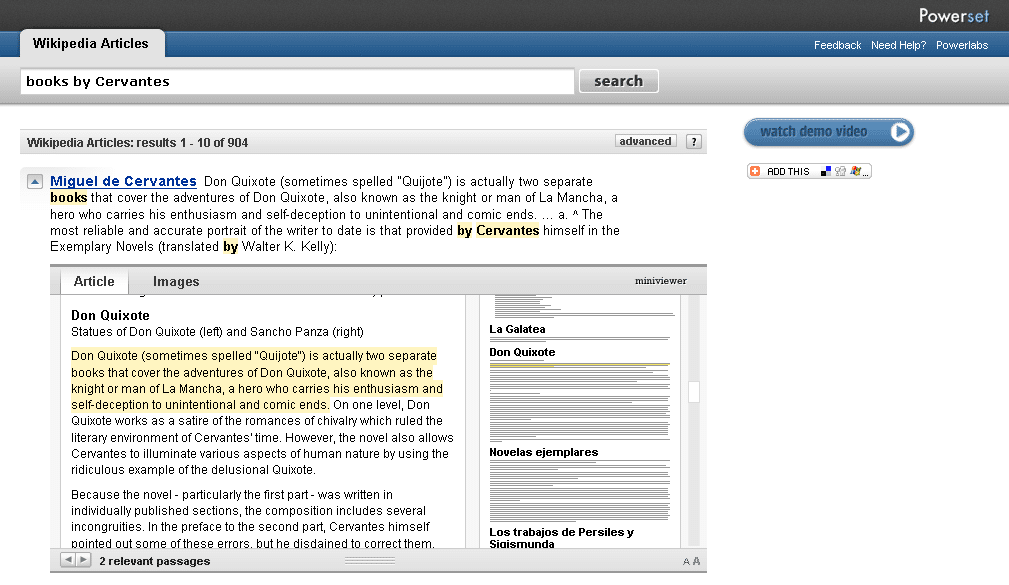Focus the 'books by Cervantes' search field
The image size is (1009, 585).
tap(297, 82)
